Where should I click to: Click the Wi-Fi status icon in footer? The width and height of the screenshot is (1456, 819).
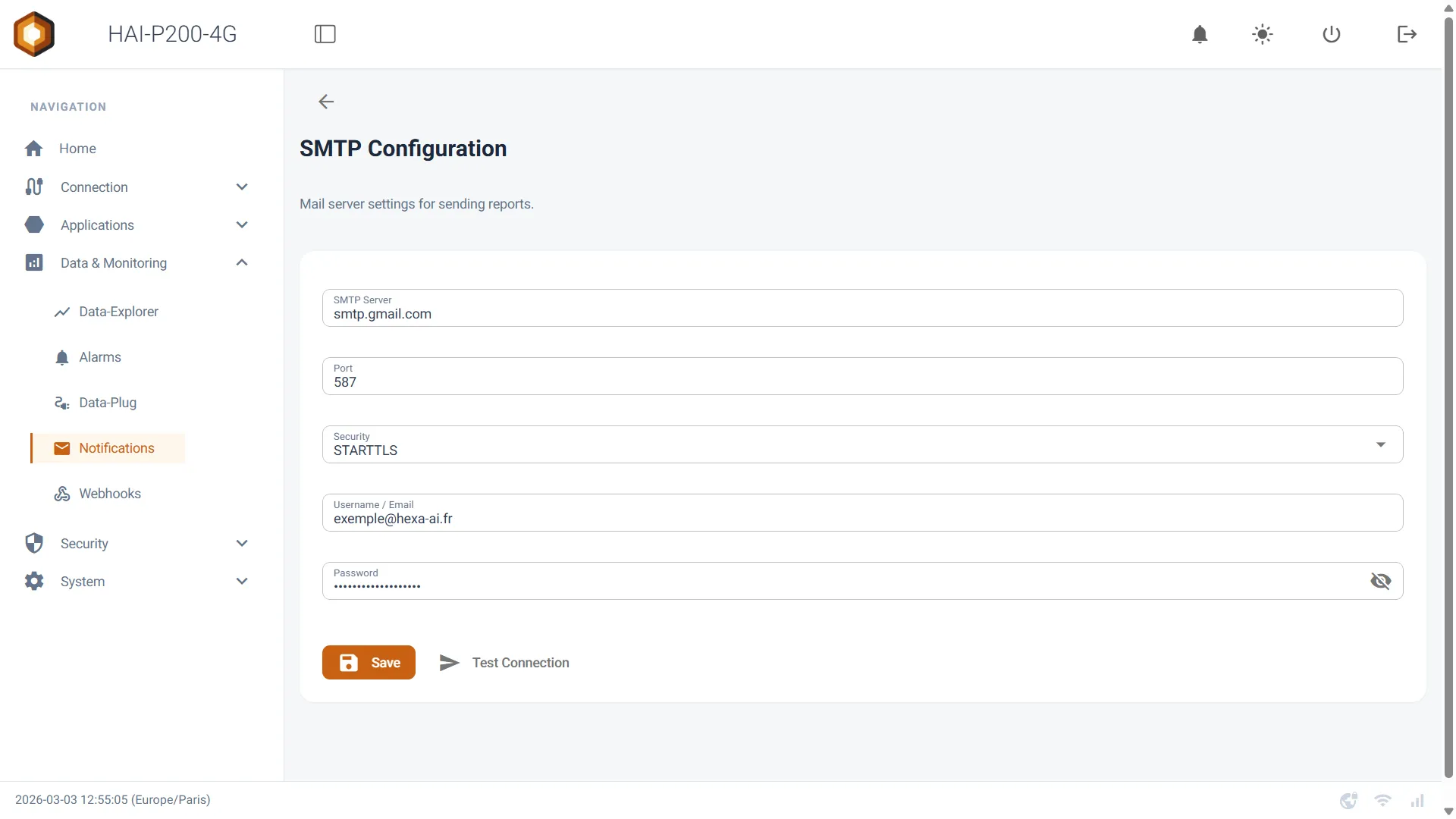click(x=1383, y=801)
